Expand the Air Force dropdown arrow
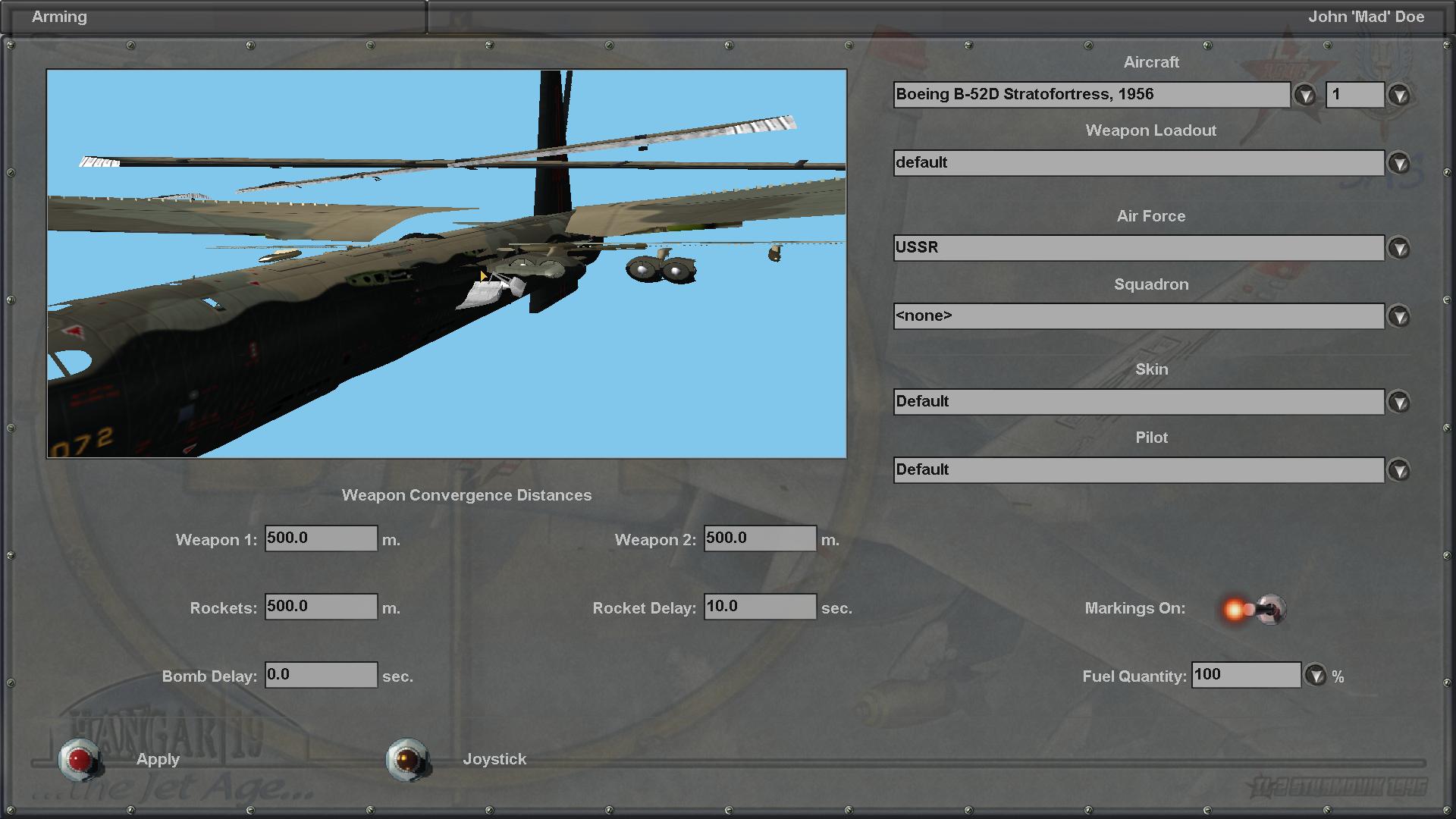1456x819 pixels. pos(1399,248)
